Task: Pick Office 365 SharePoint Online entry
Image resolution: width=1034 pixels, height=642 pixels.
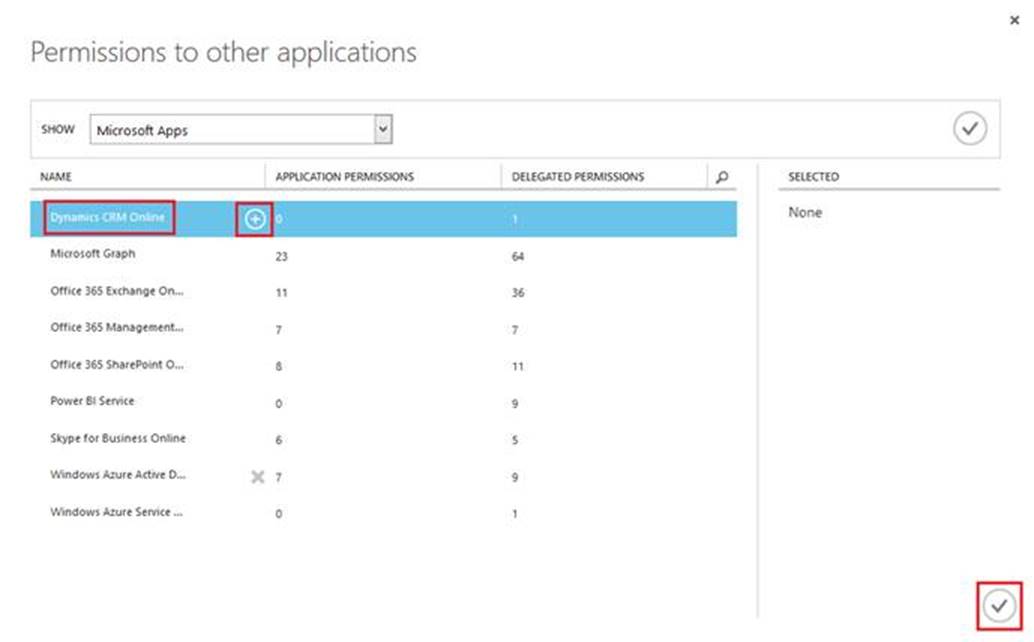Action: tap(117, 365)
